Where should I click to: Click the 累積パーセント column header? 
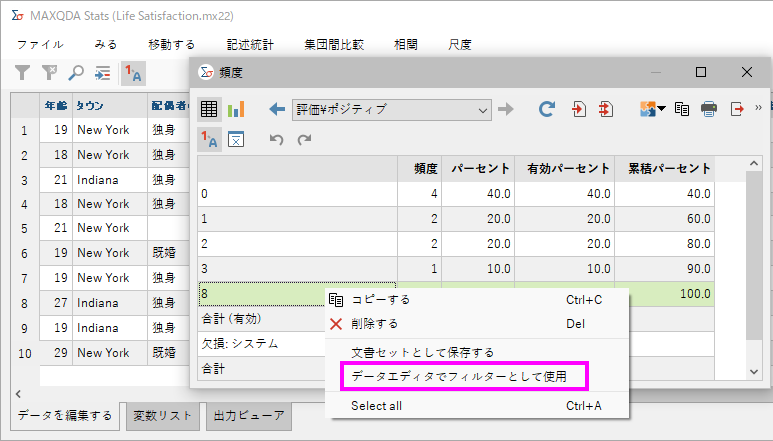[x=665, y=169]
